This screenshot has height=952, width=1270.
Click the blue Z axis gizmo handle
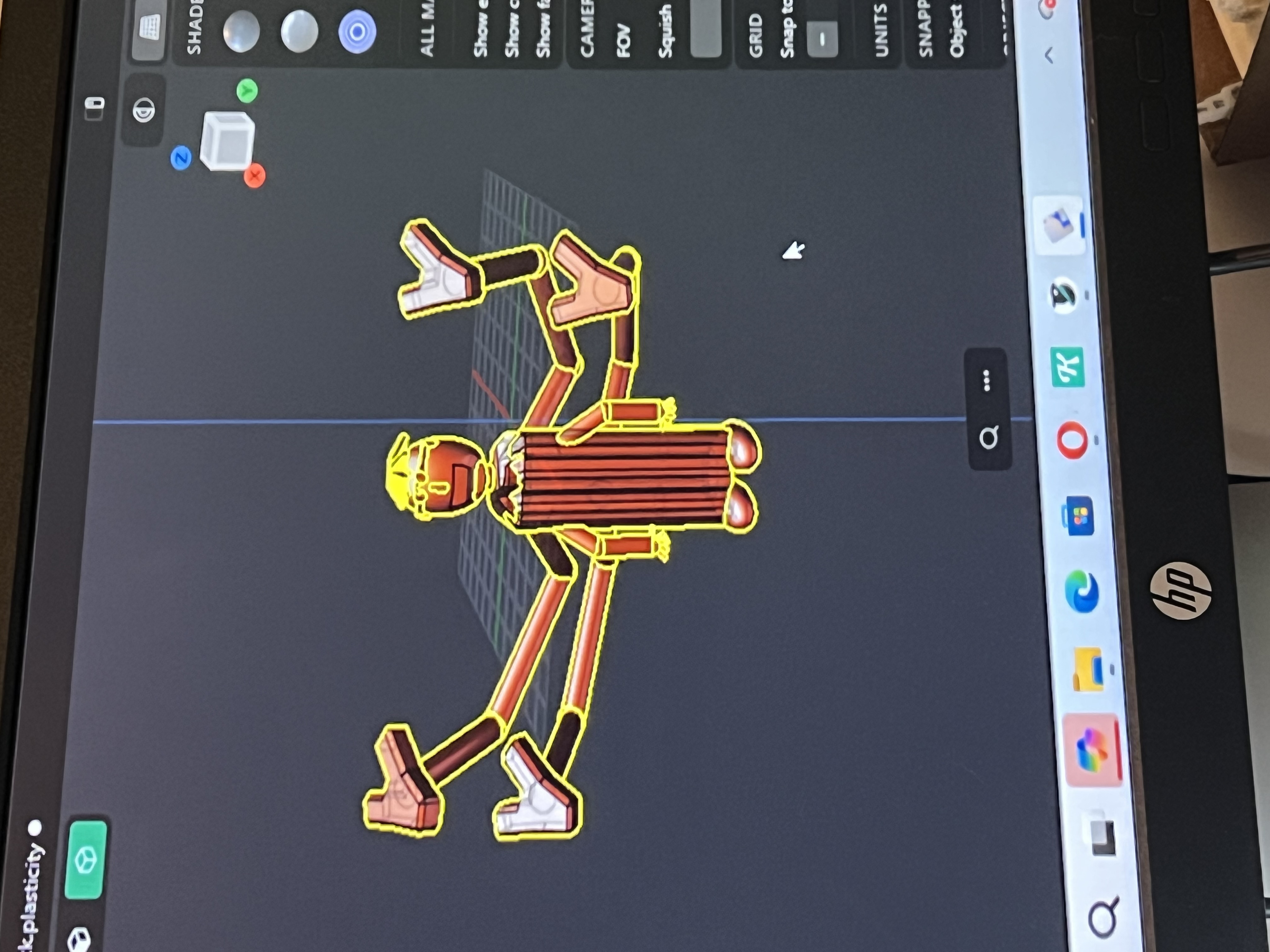coord(181,158)
